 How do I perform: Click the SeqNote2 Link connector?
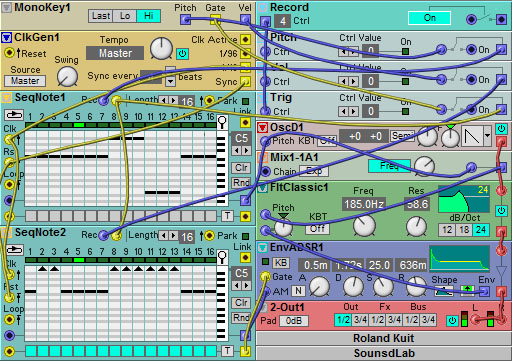pyautogui.click(x=246, y=257)
